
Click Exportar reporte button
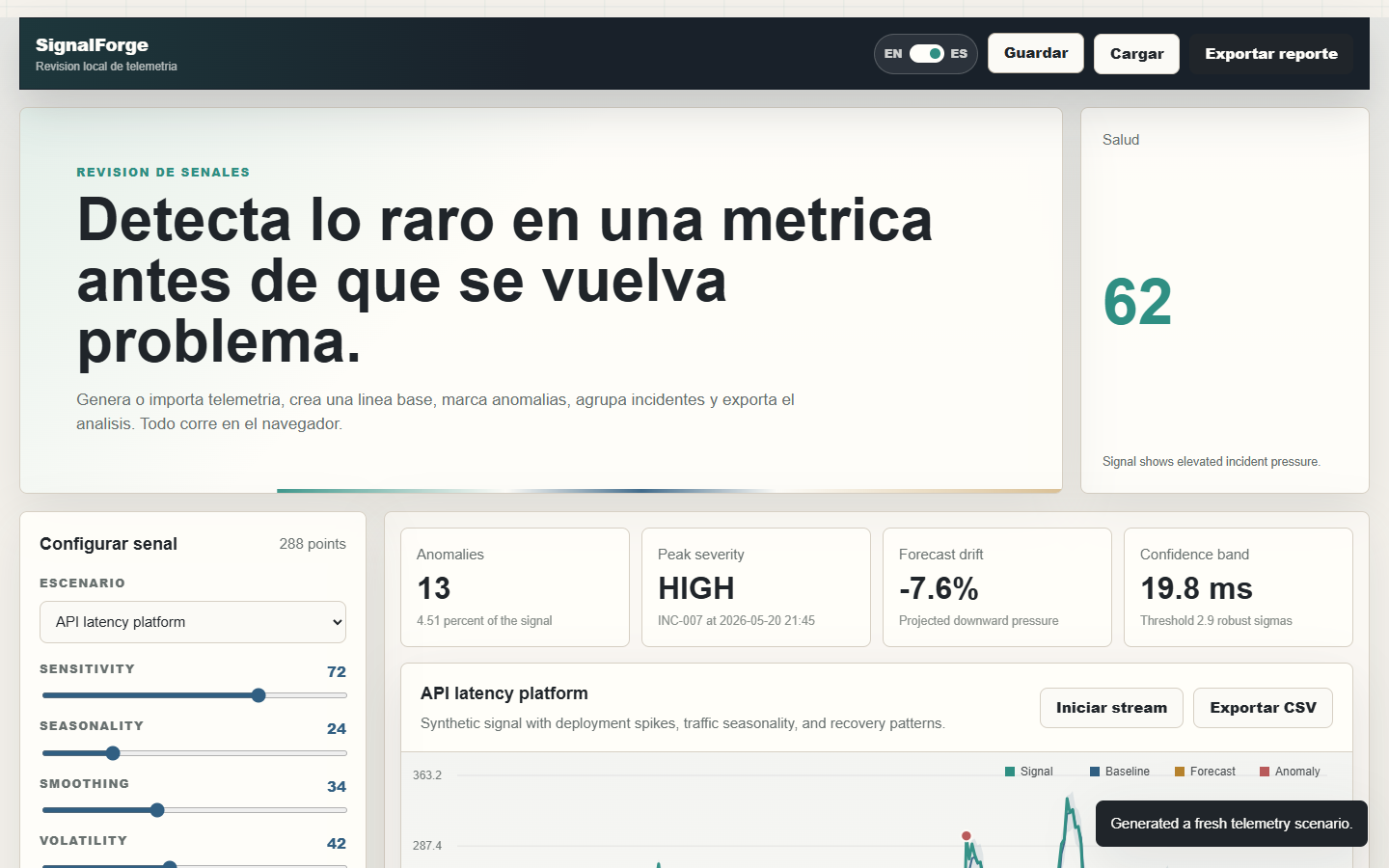pyautogui.click(x=1271, y=54)
